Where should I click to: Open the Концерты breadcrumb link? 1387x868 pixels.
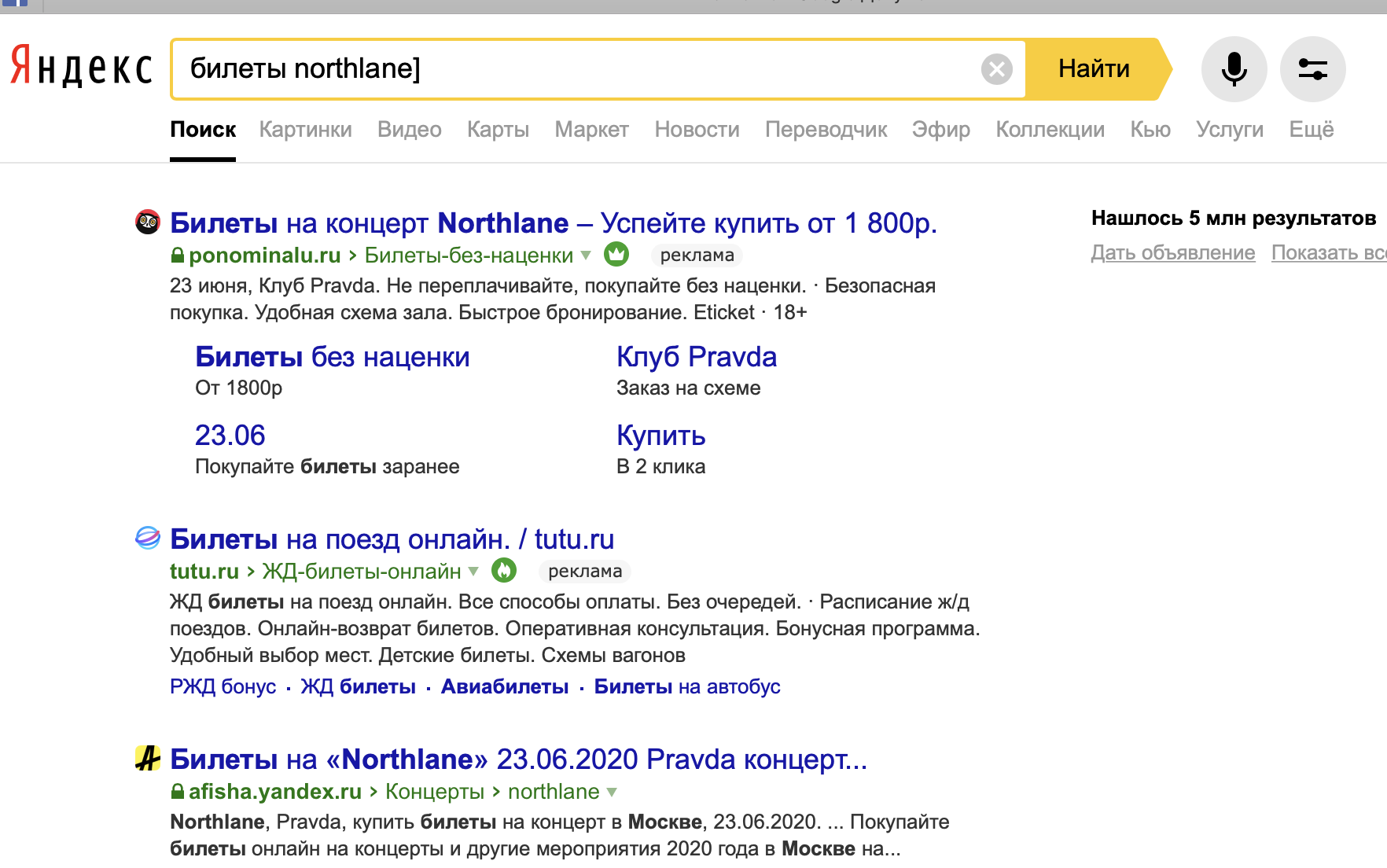pyautogui.click(x=435, y=792)
